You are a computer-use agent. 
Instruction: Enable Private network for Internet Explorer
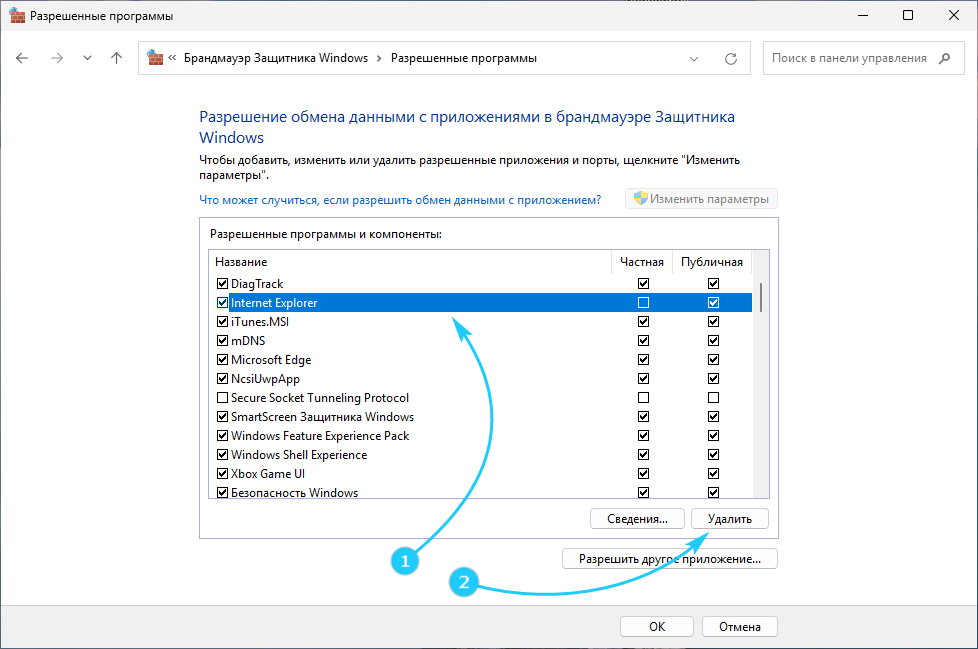coord(643,302)
